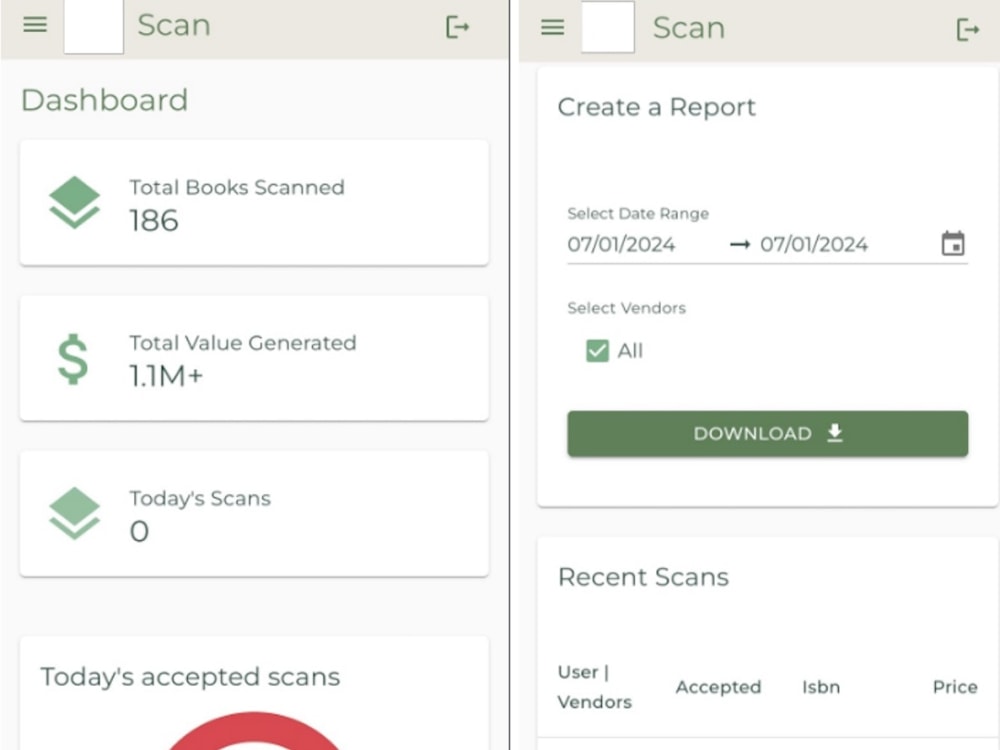This screenshot has height=750, width=1000.
Task: Click Select Vendors label
Action: (x=626, y=308)
